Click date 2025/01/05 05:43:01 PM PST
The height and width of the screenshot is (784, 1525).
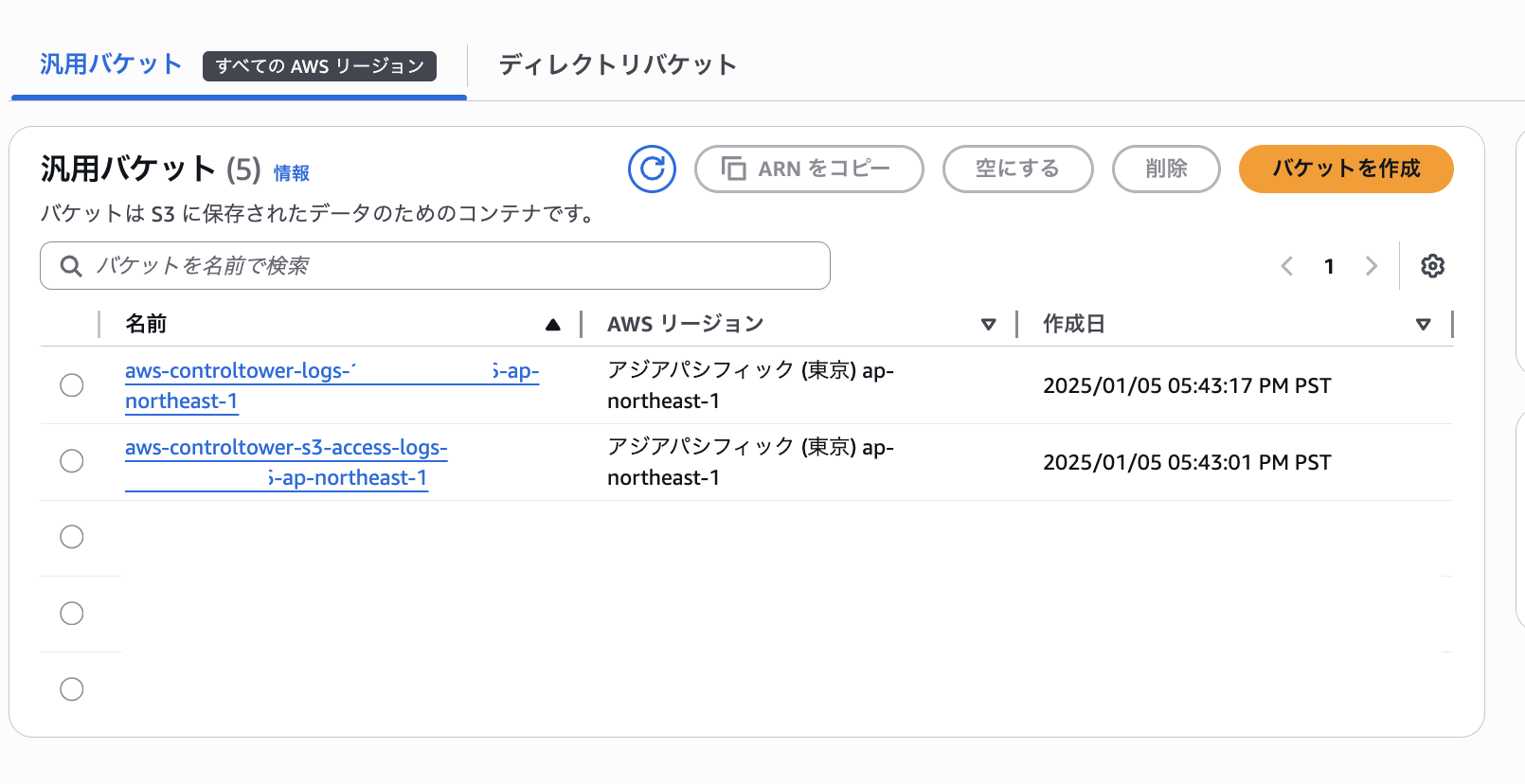pyautogui.click(x=1187, y=462)
